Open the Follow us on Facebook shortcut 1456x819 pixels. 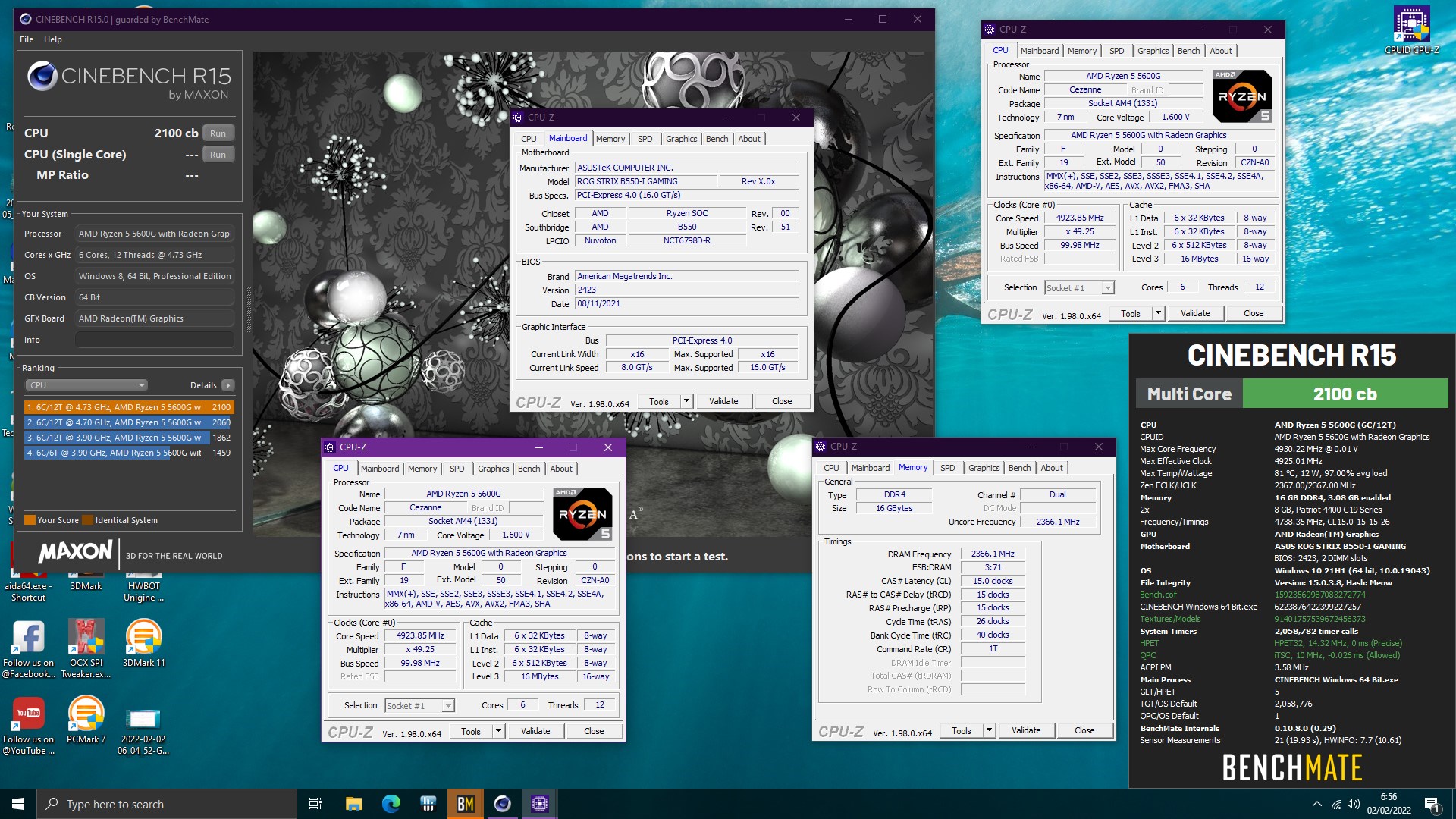(28, 648)
